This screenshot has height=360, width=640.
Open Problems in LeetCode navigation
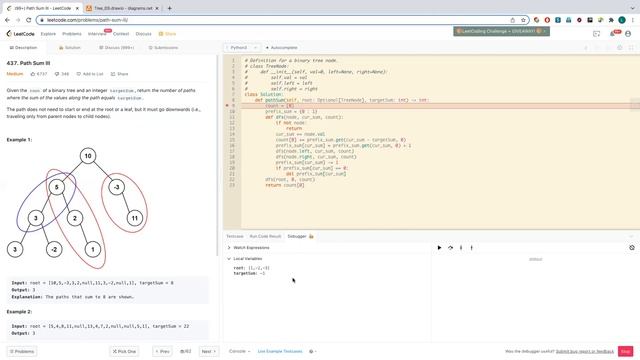coord(72,34)
